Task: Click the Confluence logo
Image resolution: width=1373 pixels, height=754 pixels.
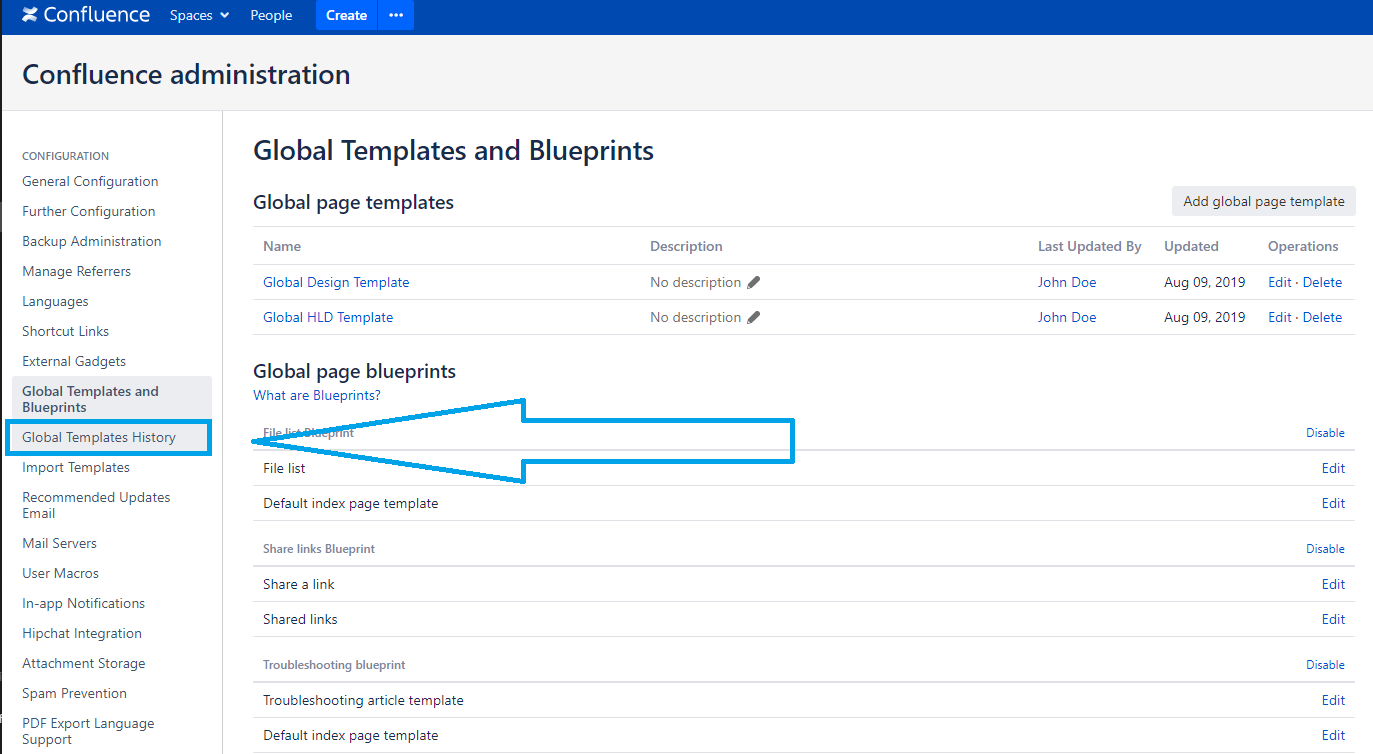Action: click(x=86, y=15)
